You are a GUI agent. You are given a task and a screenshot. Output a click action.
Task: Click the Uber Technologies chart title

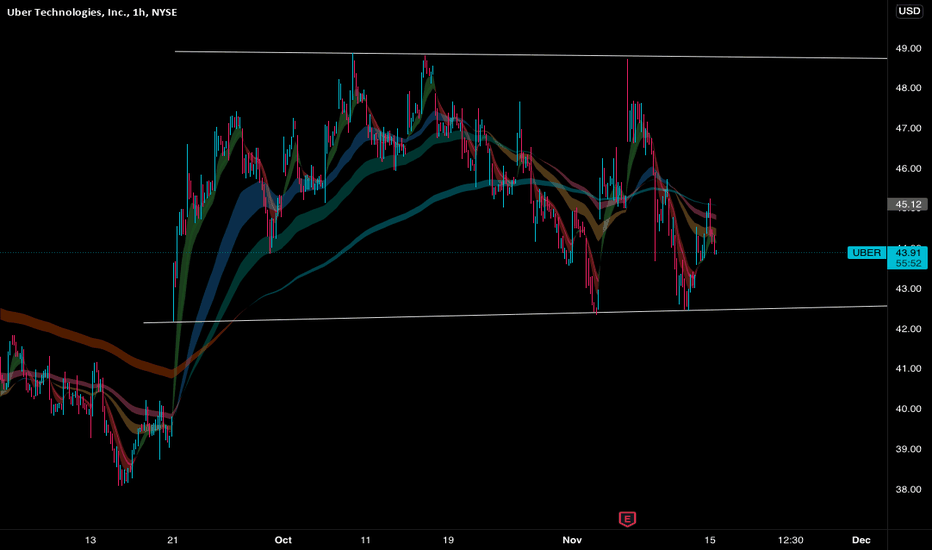(92, 12)
